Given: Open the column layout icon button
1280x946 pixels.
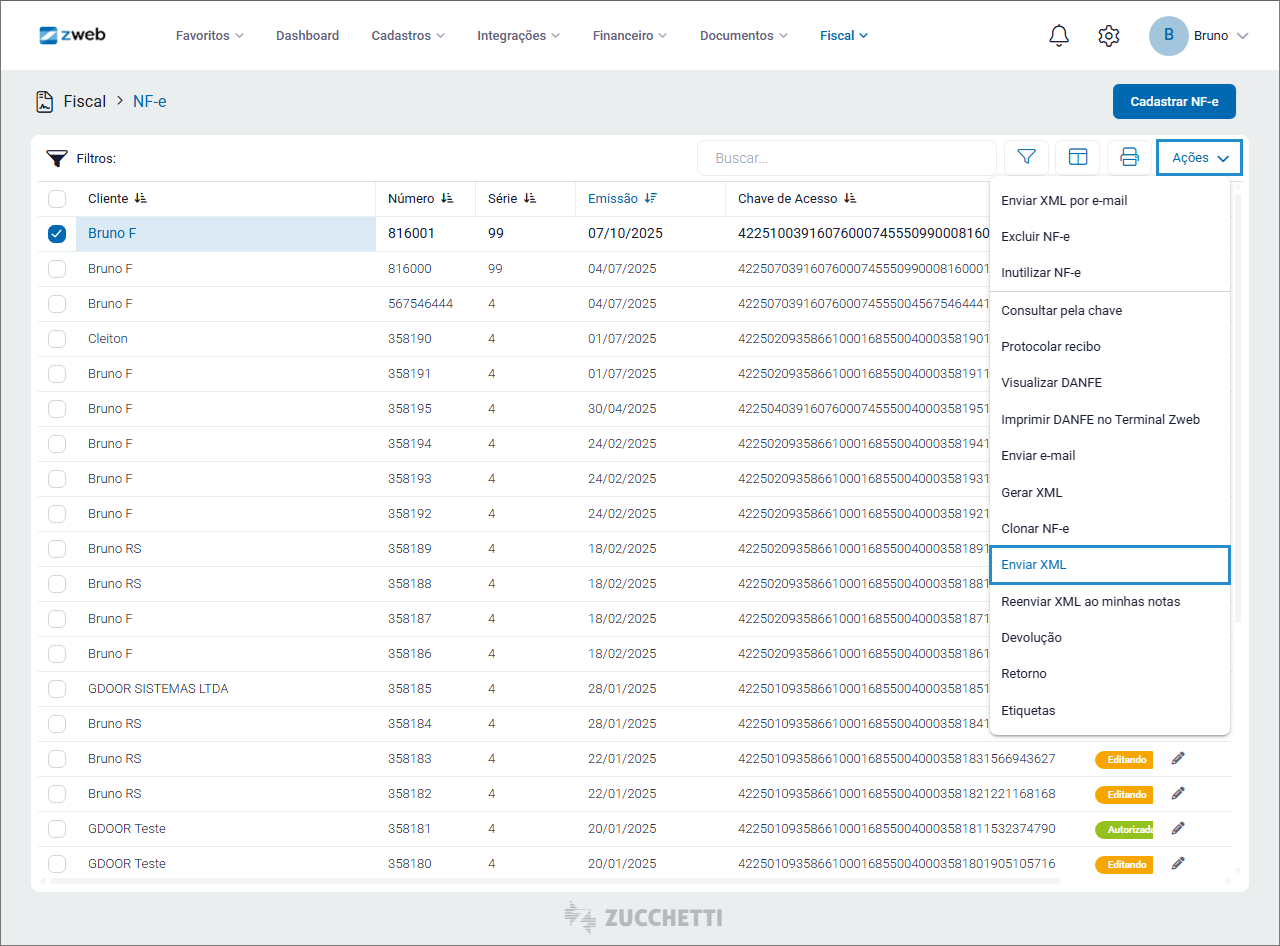Looking at the screenshot, I should point(1078,157).
